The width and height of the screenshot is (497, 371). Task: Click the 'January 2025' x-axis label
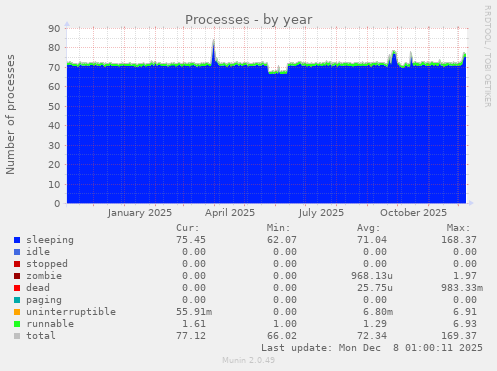[140, 213]
